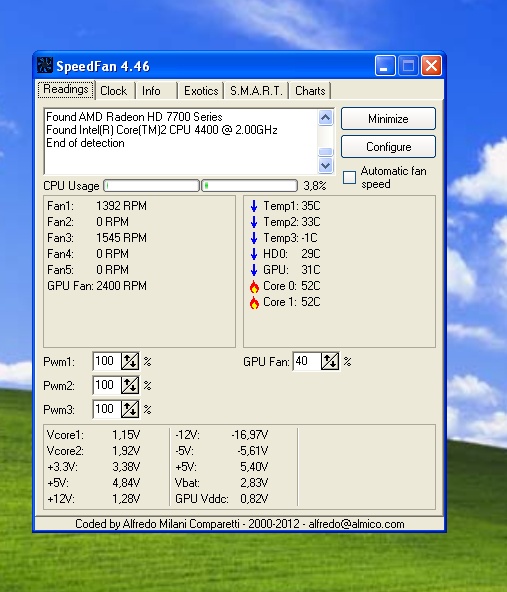Image resolution: width=507 pixels, height=592 pixels.
Task: Click the +12V 1,28V reading
Action: [x=93, y=499]
